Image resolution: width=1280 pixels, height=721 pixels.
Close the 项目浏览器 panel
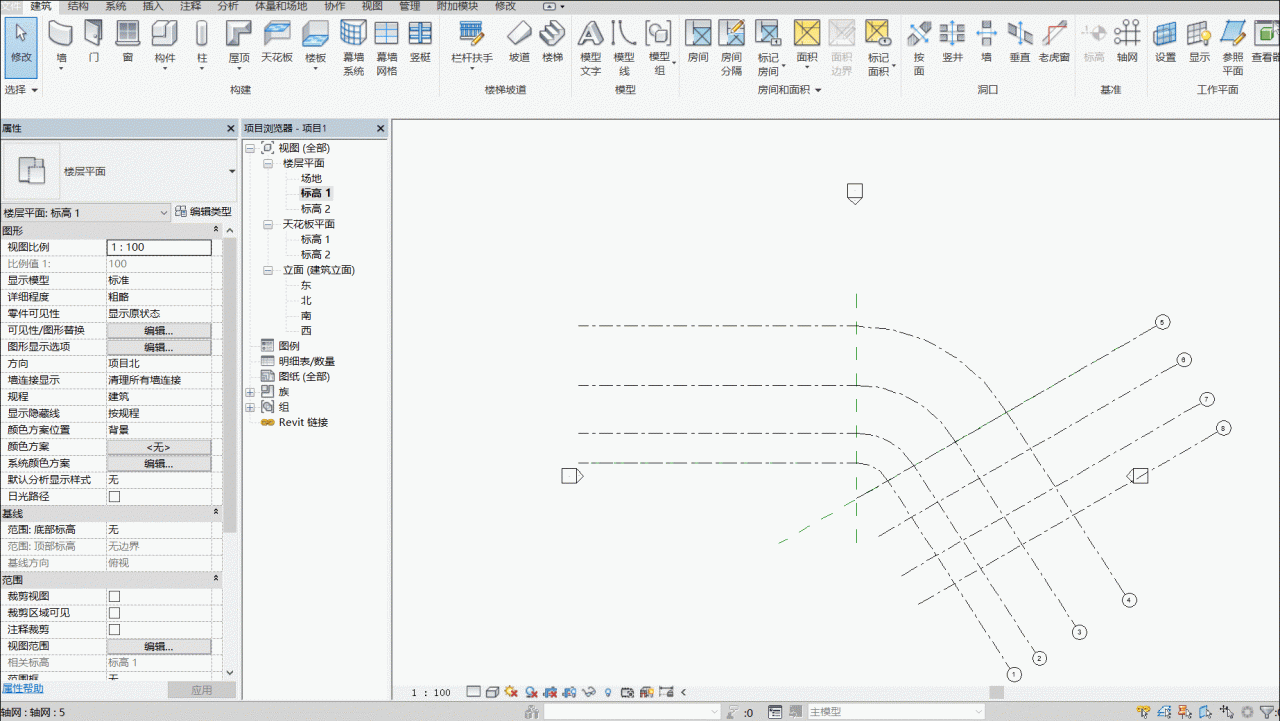(380, 129)
